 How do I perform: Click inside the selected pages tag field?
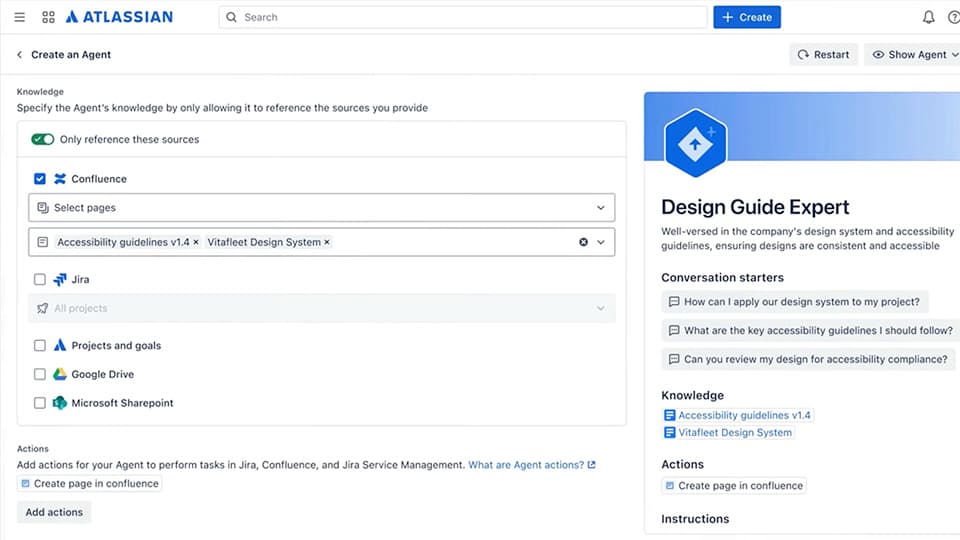(321, 242)
